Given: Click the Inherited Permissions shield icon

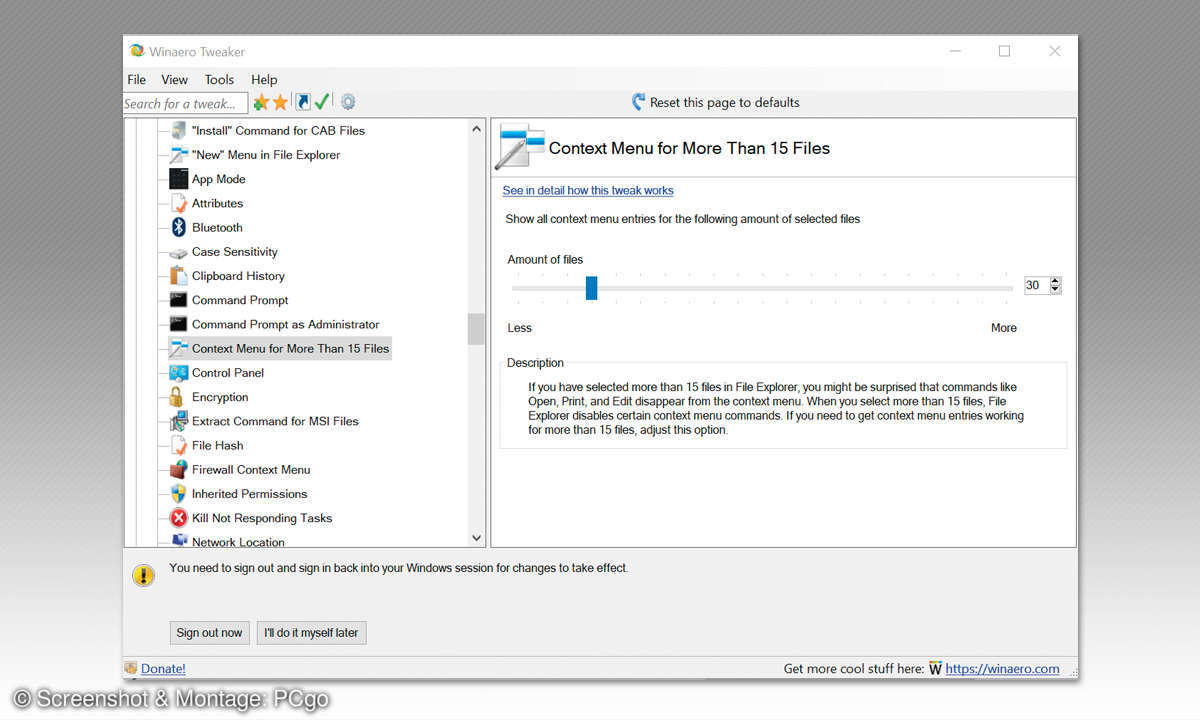Looking at the screenshot, I should 178,494.
